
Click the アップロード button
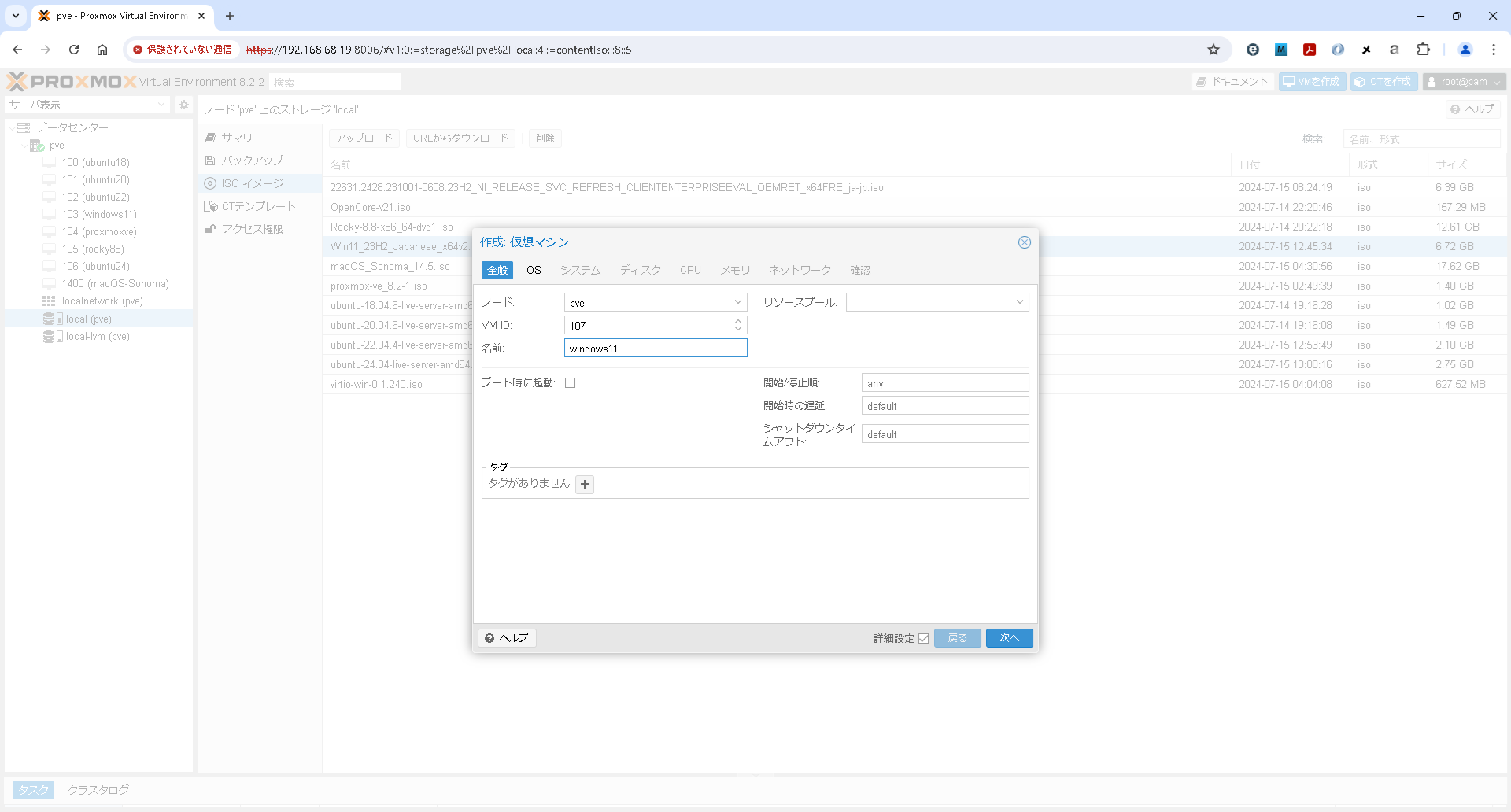(364, 138)
